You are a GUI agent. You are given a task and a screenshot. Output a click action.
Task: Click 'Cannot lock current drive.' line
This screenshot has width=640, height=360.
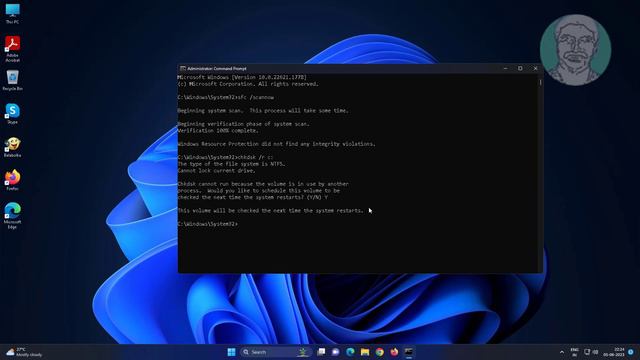[216, 171]
